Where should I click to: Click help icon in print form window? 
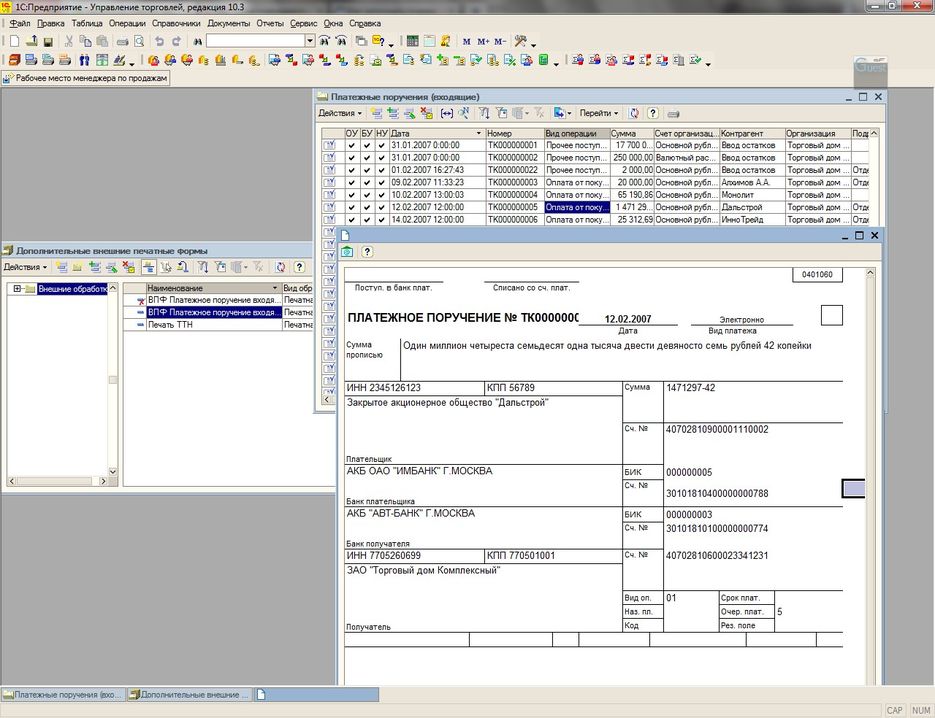coord(367,252)
